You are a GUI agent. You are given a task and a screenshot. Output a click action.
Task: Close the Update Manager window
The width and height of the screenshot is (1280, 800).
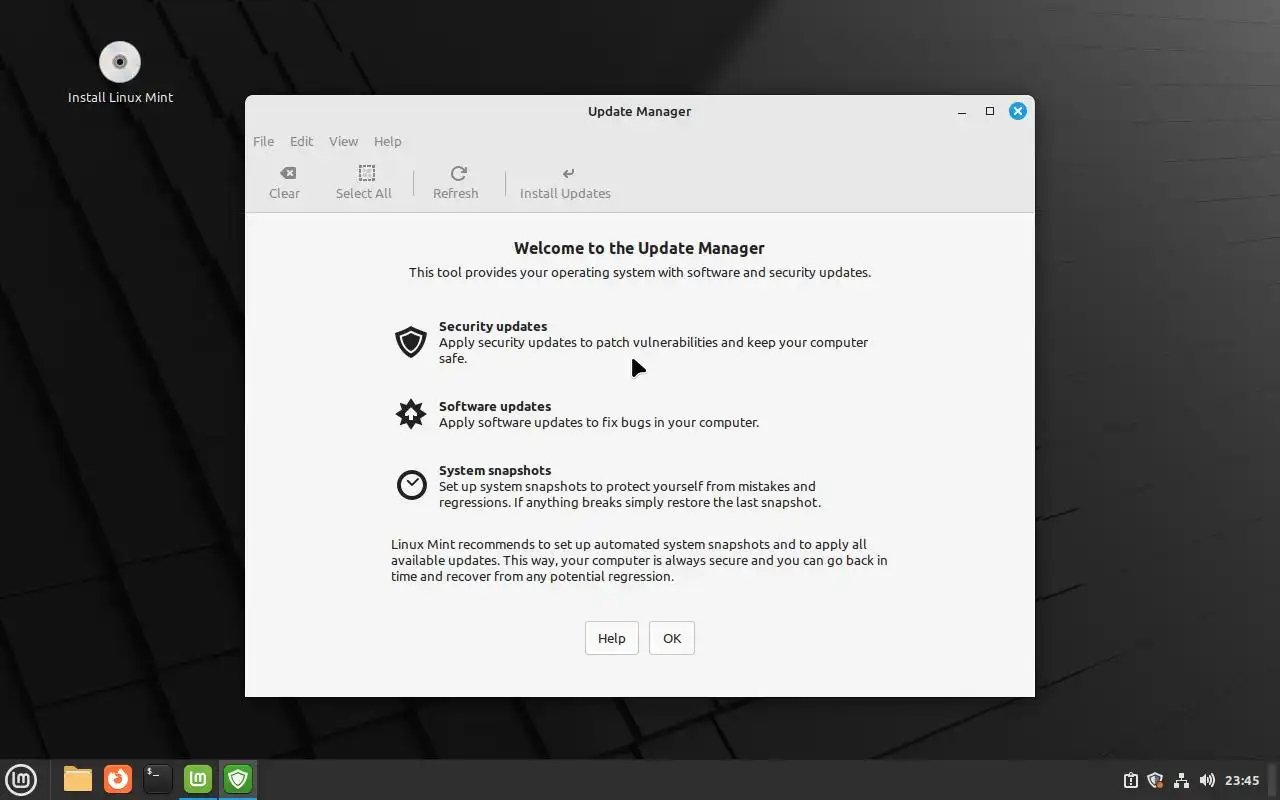[1018, 111]
